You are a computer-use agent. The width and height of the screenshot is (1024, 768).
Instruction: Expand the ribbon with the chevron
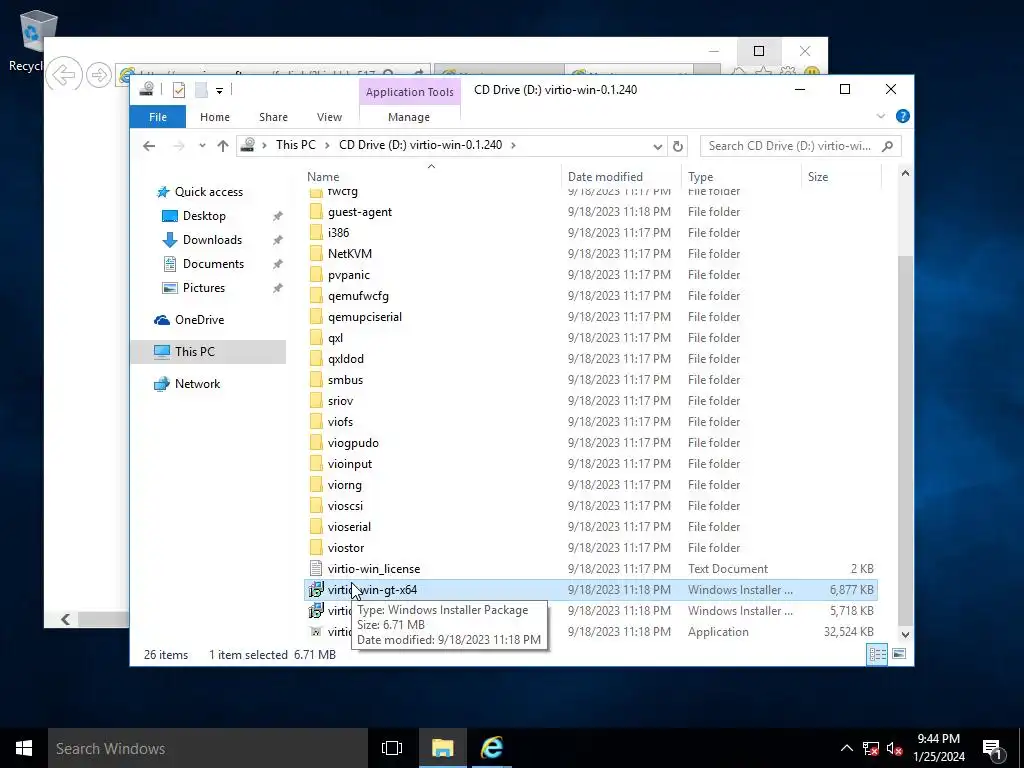point(880,116)
